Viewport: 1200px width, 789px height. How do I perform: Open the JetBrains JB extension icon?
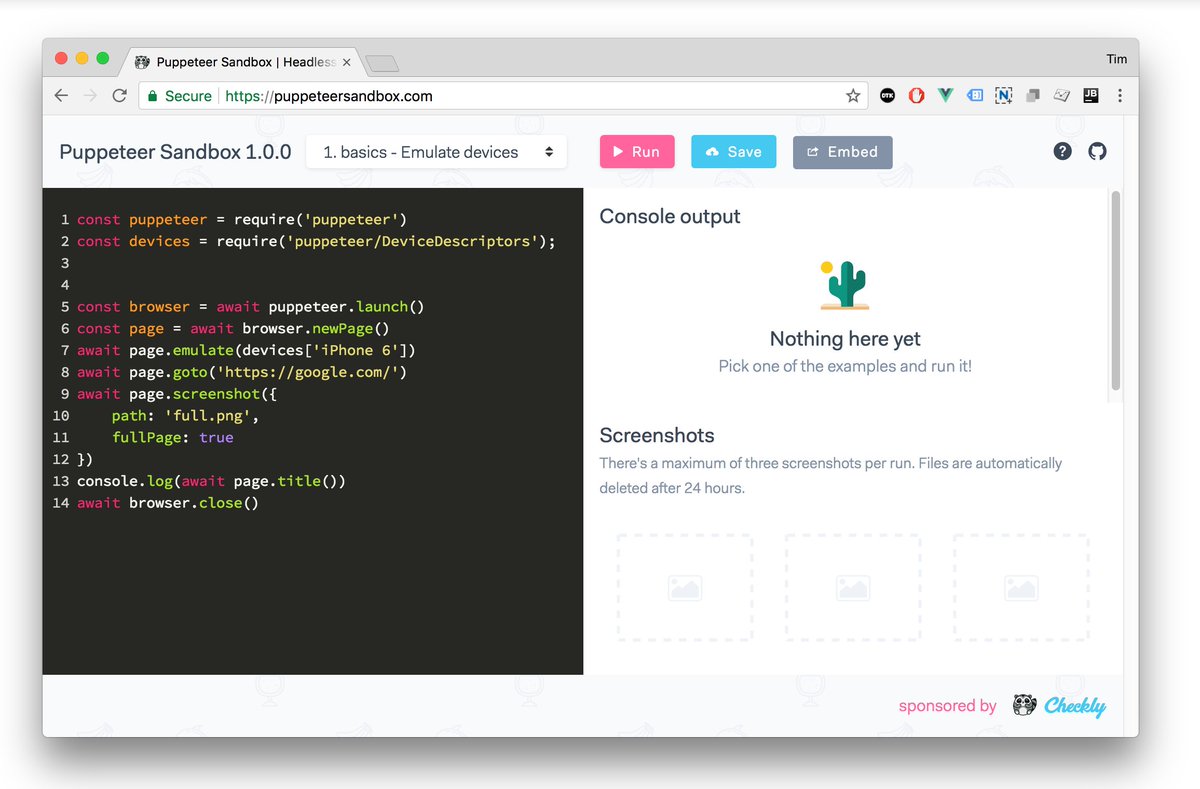click(1090, 96)
